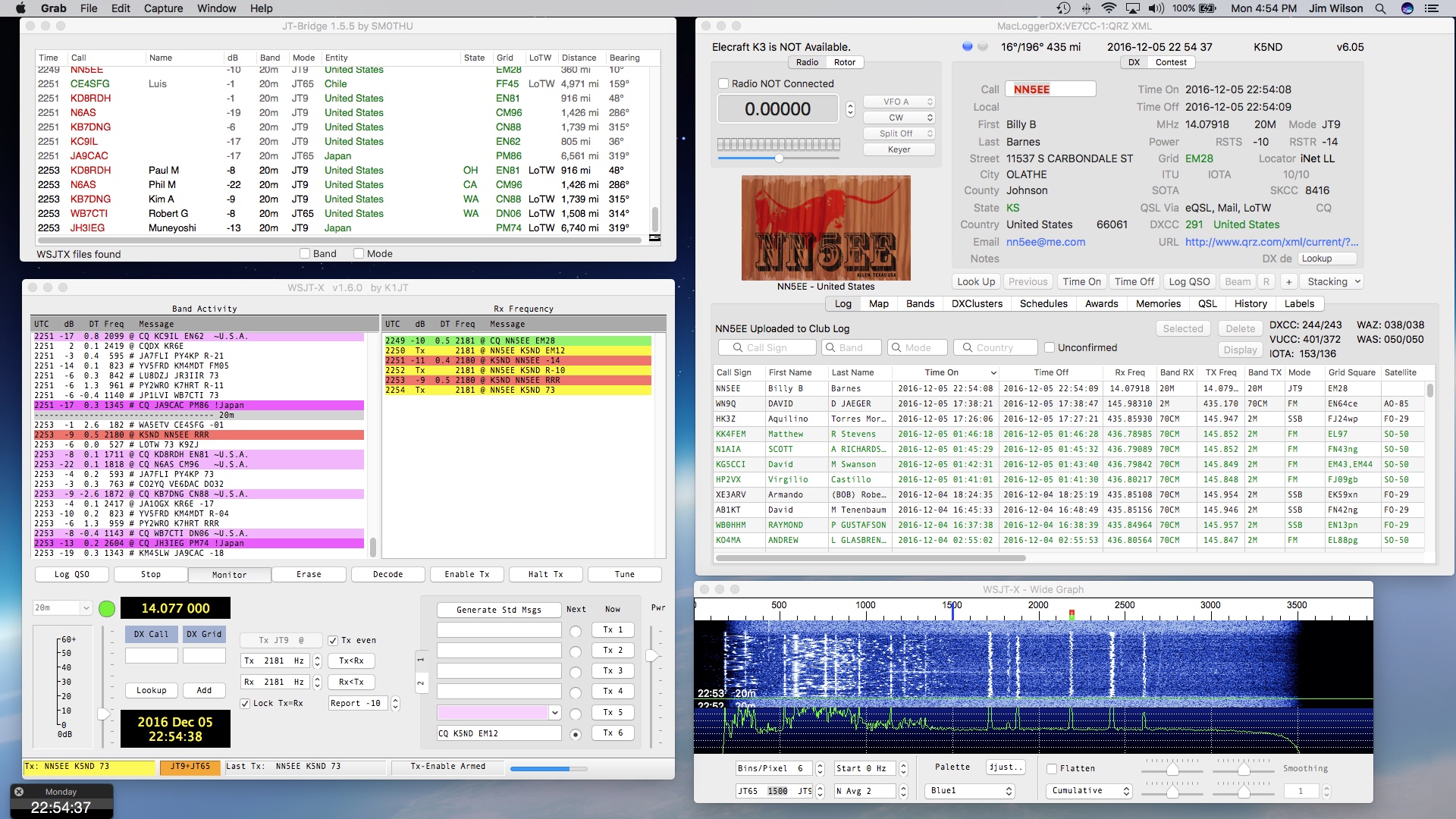The height and width of the screenshot is (819, 1456).
Task: Open the Wi-Fi status menu
Action: tap(1109, 8)
